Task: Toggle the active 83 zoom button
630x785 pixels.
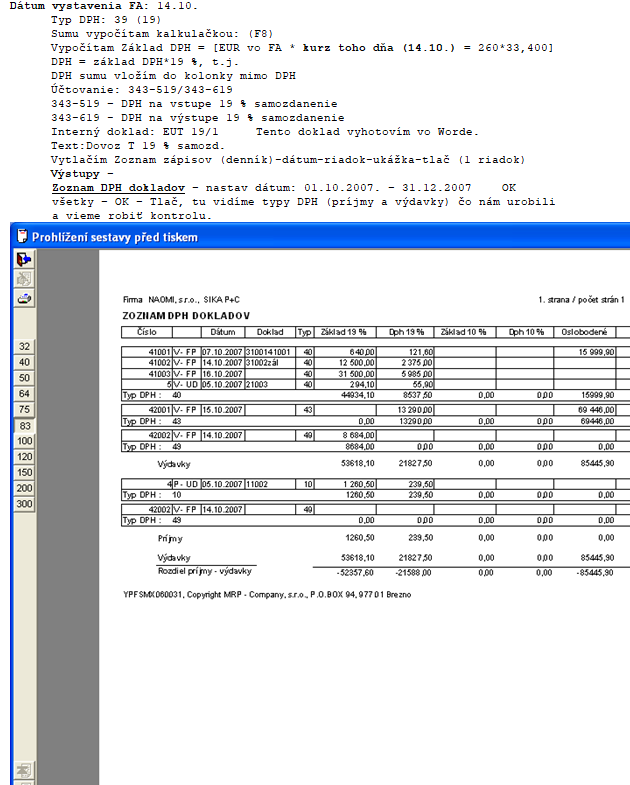Action: [24, 426]
